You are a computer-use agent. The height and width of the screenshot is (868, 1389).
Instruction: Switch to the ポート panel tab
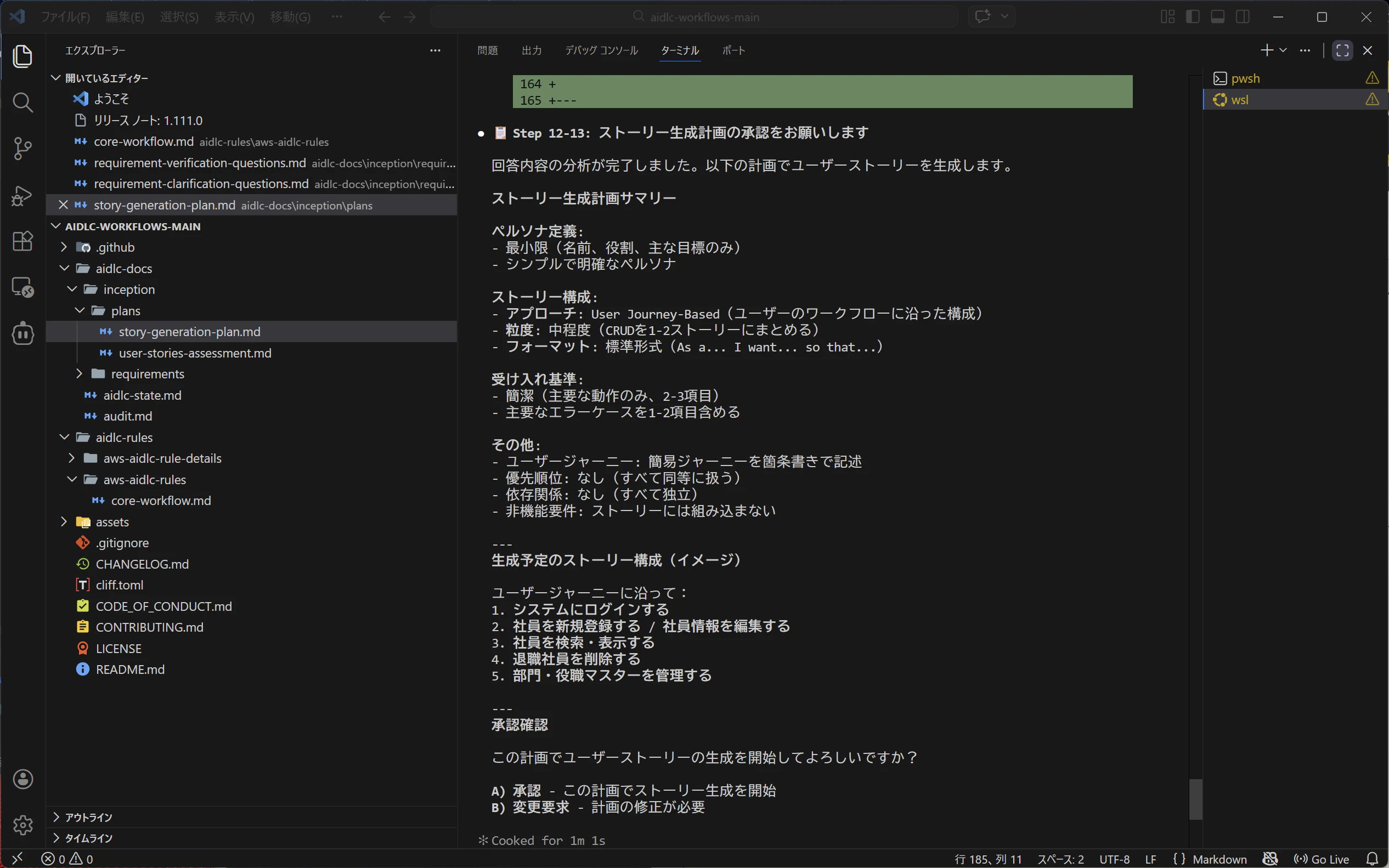point(733,50)
